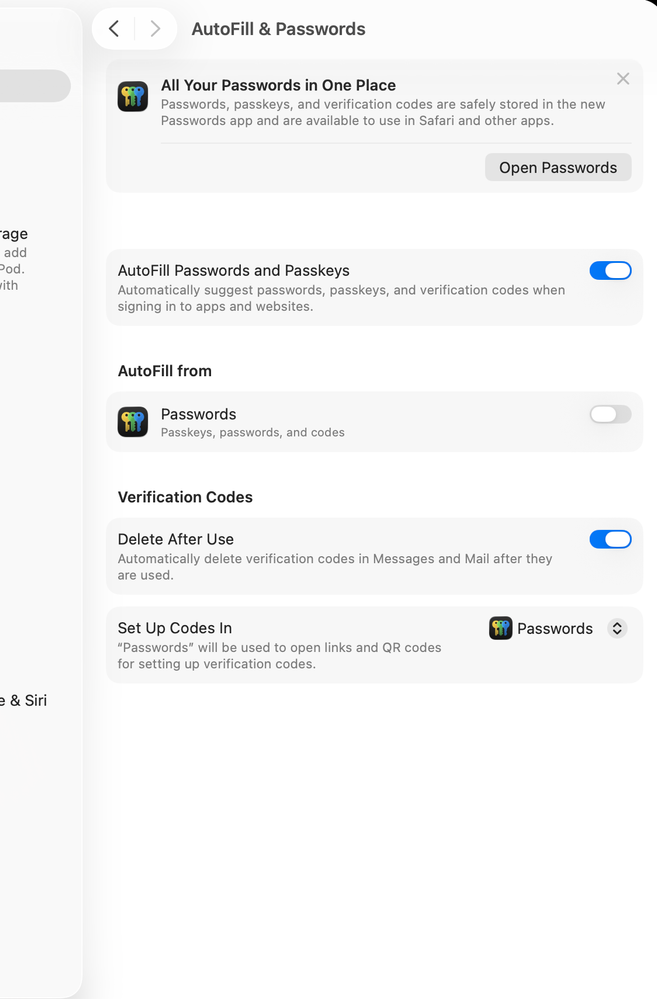
Task: Click the AutoFill & Passwords page title
Action: 278,29
